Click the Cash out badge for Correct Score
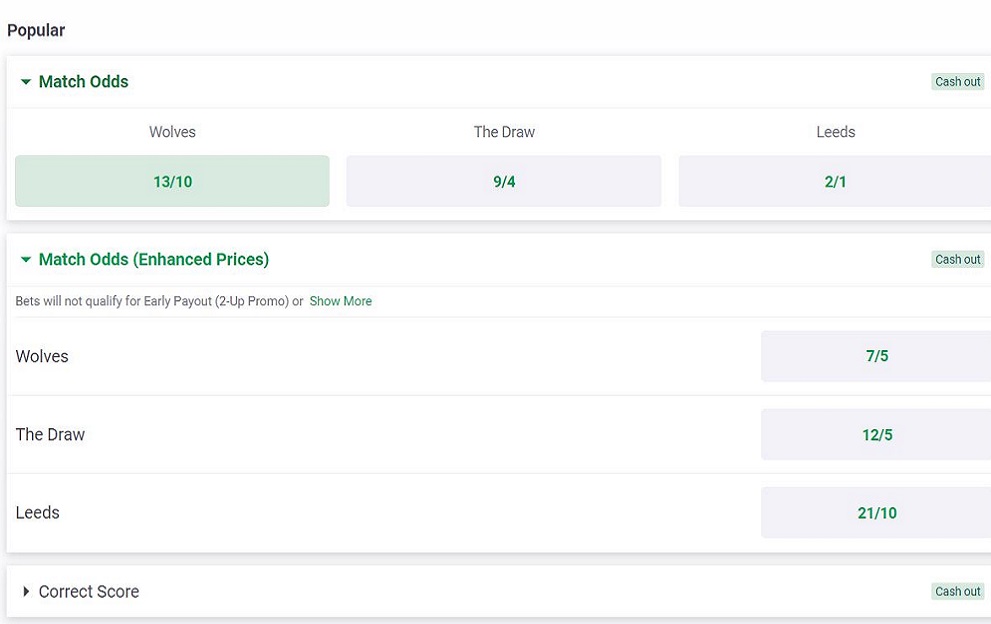 coord(957,592)
